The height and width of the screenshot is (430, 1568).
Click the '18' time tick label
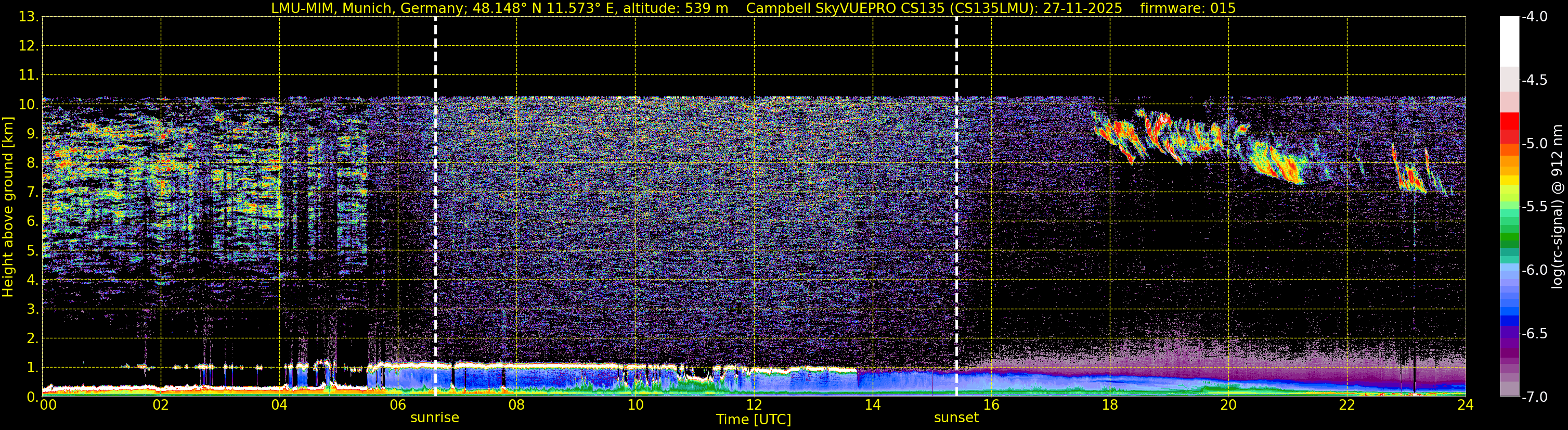click(x=1110, y=405)
